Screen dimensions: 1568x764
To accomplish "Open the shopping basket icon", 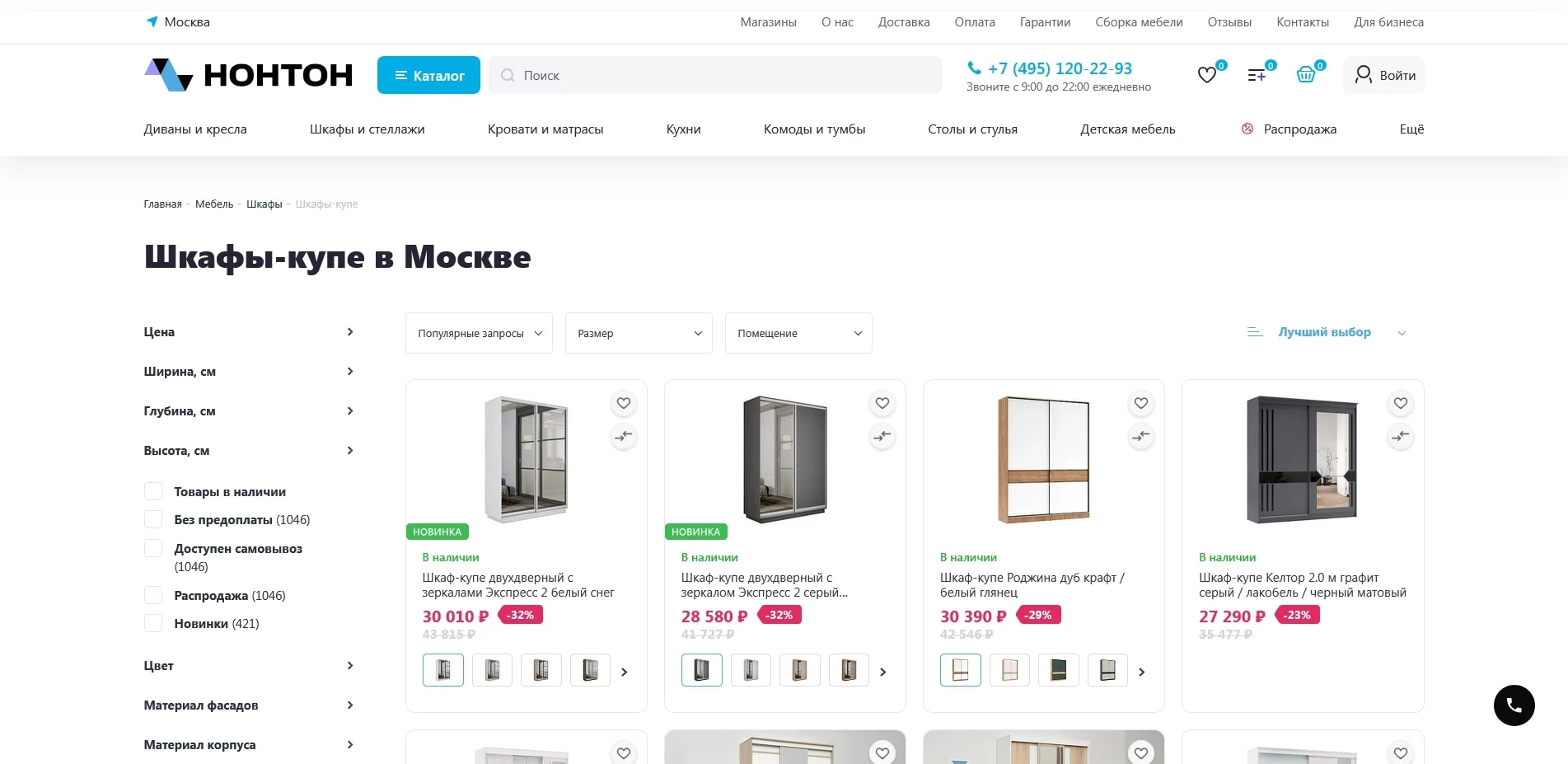I will (1306, 75).
